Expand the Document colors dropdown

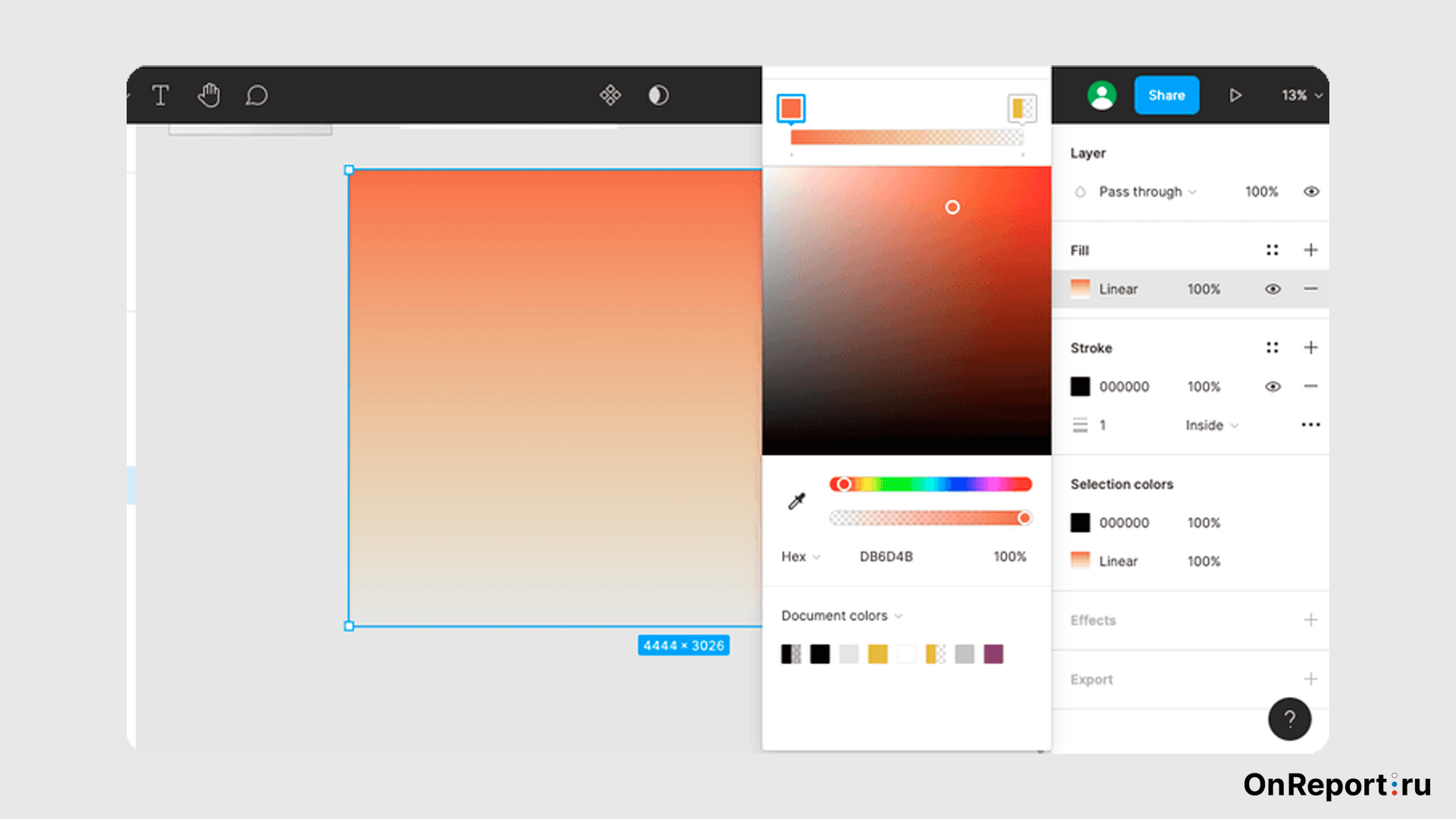(842, 616)
